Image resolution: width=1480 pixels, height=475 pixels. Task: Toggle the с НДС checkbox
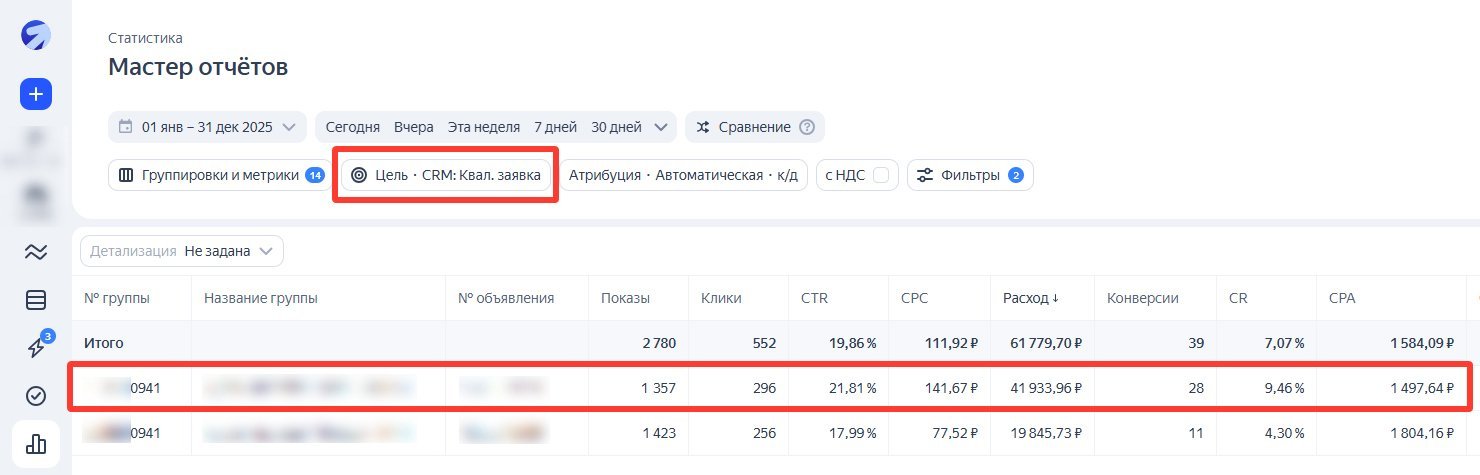pyautogui.click(x=881, y=175)
